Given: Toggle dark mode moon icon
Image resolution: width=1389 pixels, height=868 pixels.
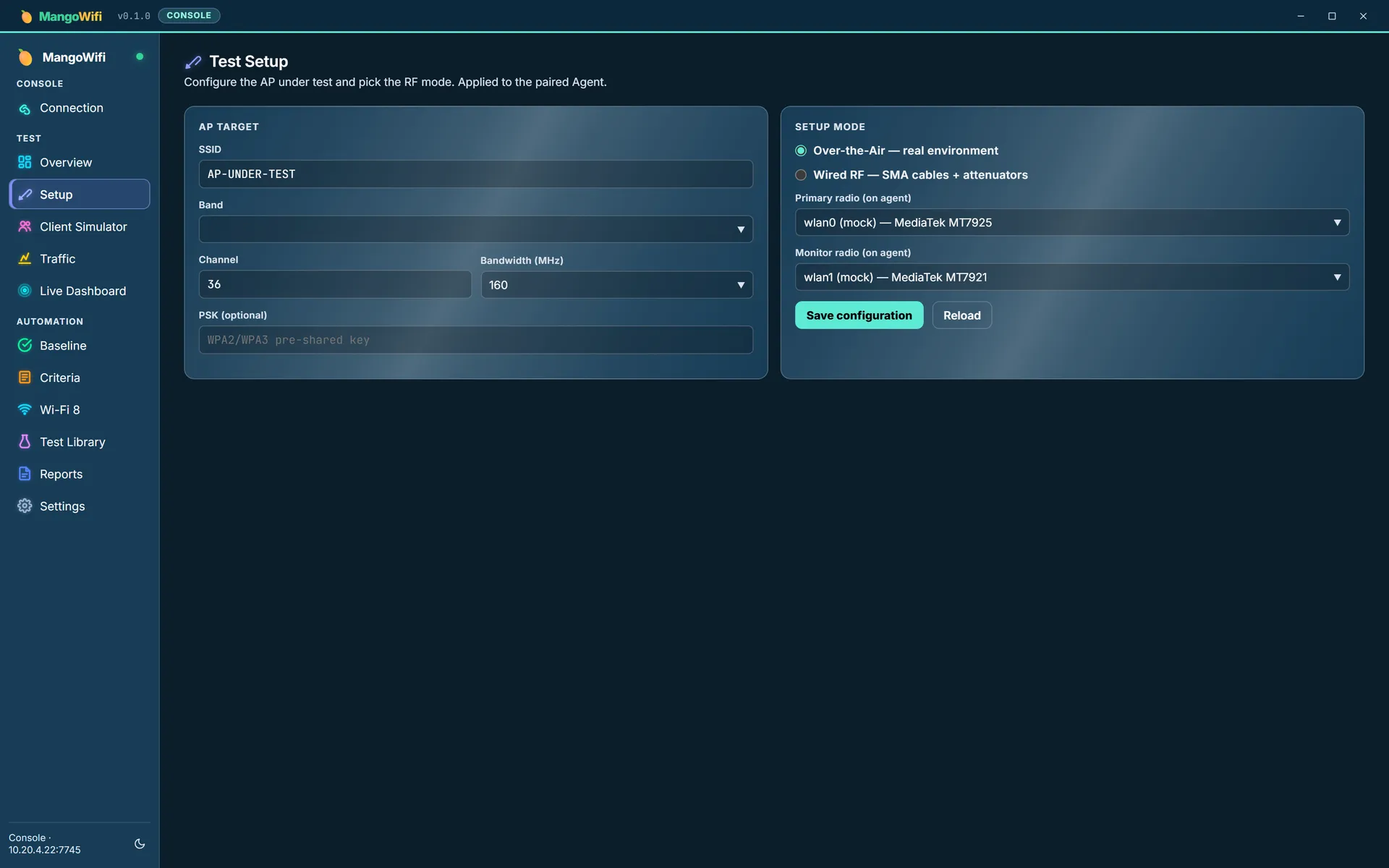Looking at the screenshot, I should coord(140,843).
